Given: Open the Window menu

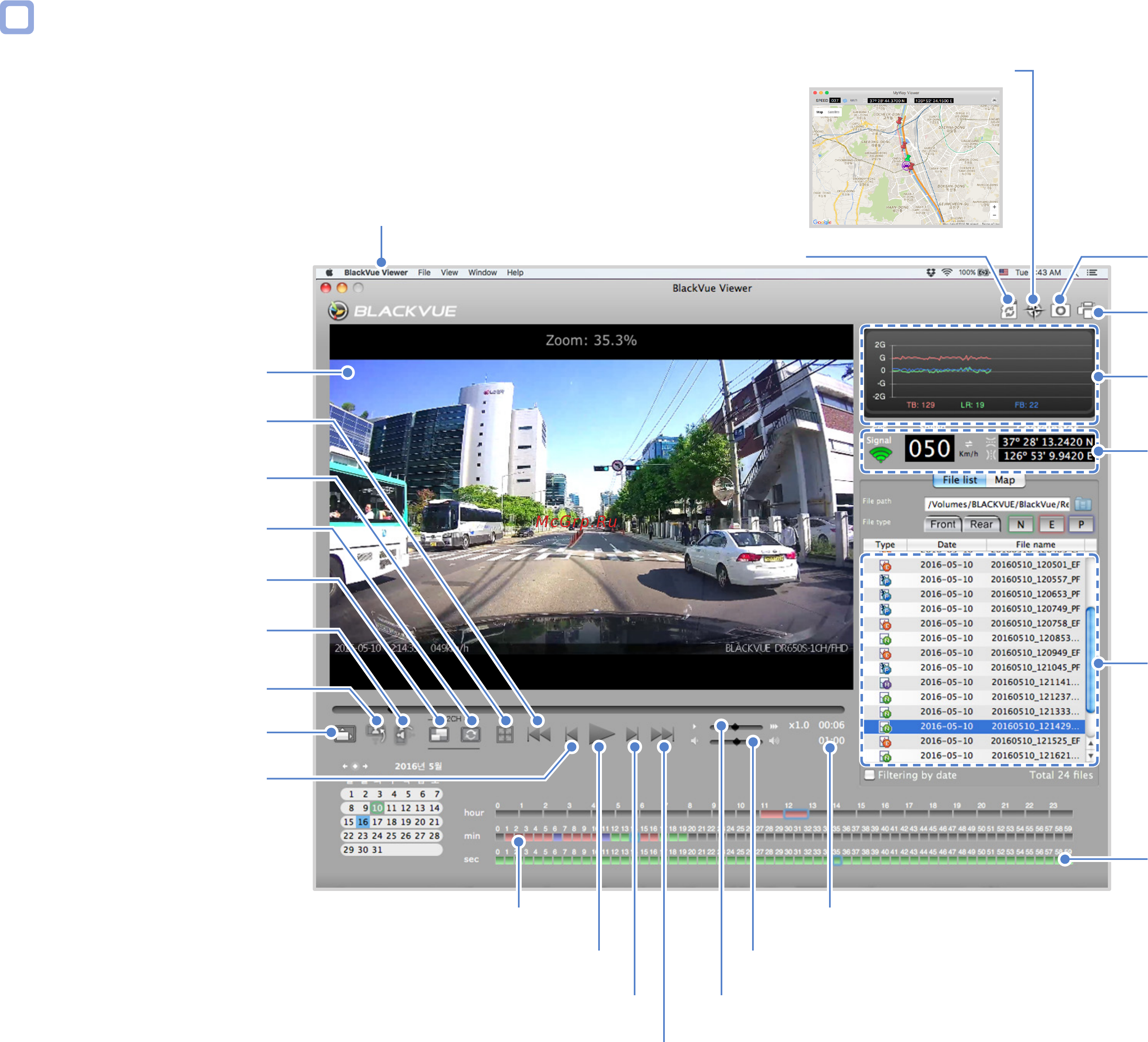Looking at the screenshot, I should click(482, 272).
